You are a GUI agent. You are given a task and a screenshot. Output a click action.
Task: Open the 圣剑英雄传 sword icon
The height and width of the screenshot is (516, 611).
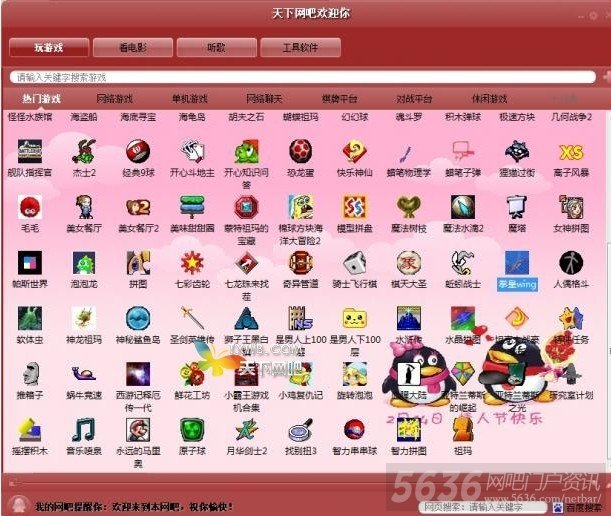pos(192,318)
